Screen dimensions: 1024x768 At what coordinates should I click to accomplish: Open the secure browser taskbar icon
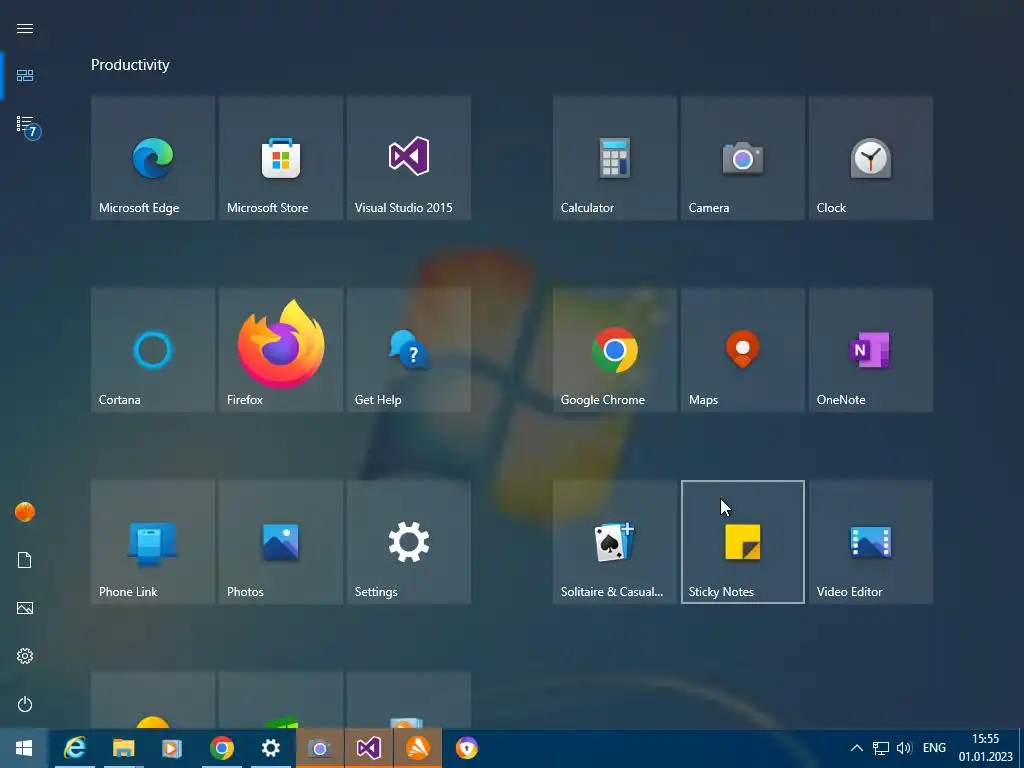[466, 748]
